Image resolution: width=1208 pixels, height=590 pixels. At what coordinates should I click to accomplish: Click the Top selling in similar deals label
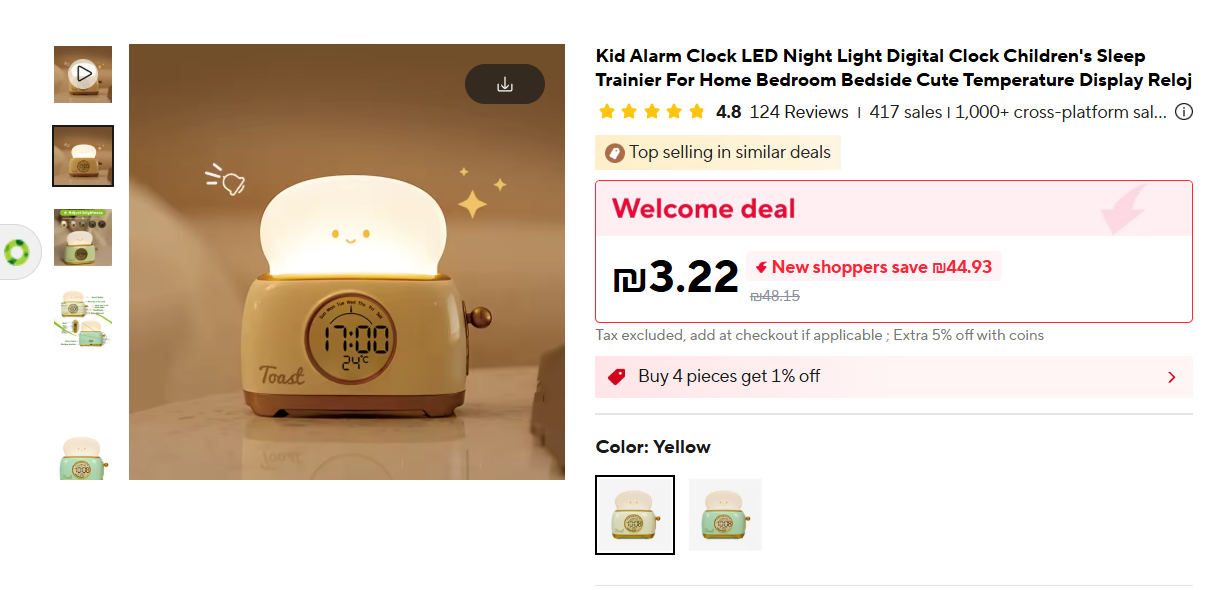[730, 153]
